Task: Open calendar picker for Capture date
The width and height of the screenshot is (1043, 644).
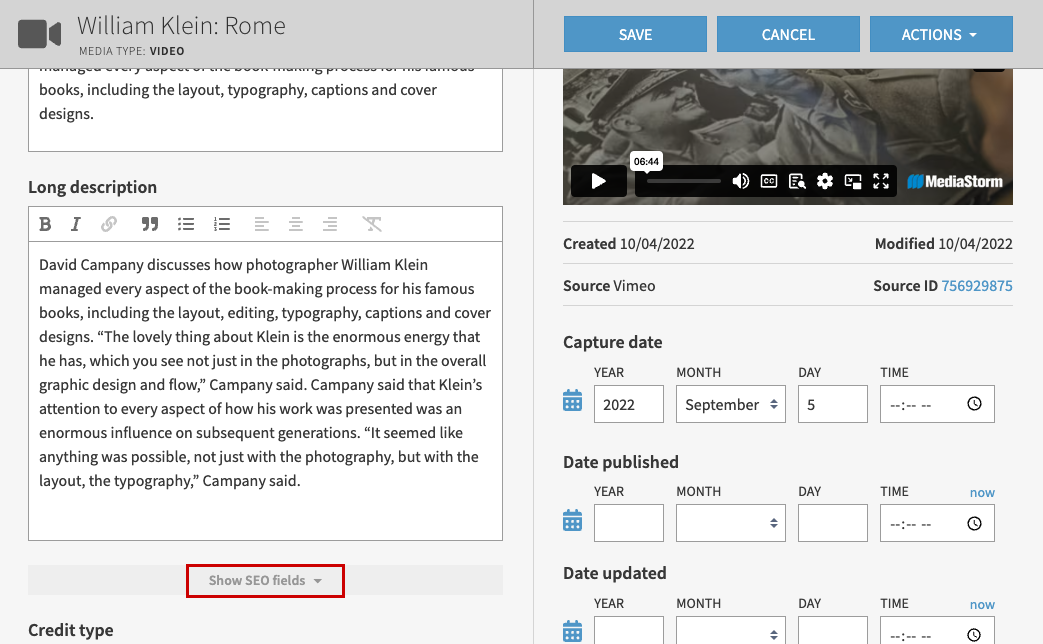Action: 572,402
